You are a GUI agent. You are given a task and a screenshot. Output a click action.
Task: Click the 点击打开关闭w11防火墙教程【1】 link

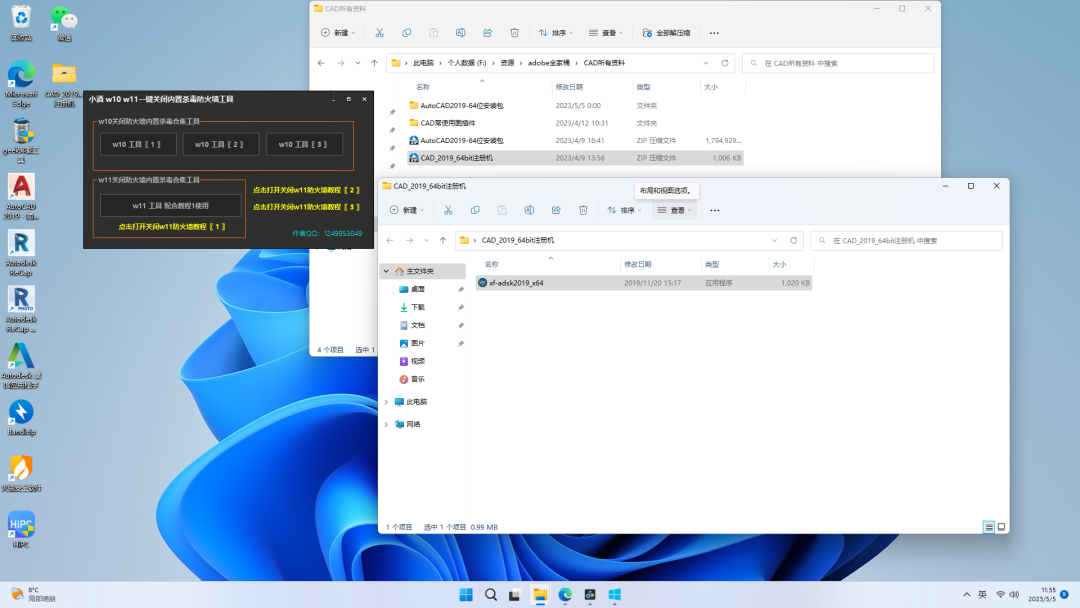click(171, 226)
